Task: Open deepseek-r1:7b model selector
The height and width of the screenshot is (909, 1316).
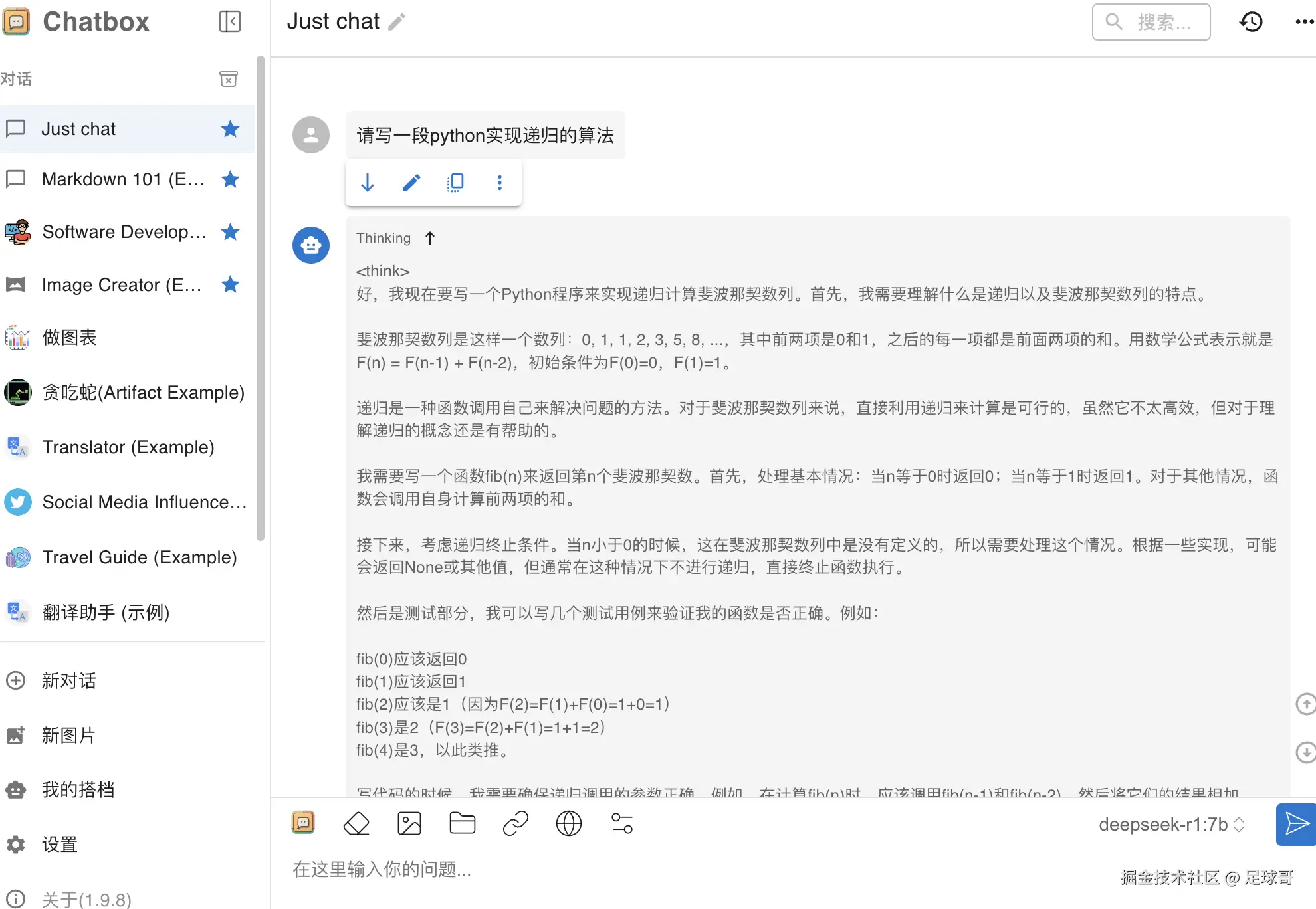Action: pos(1171,825)
